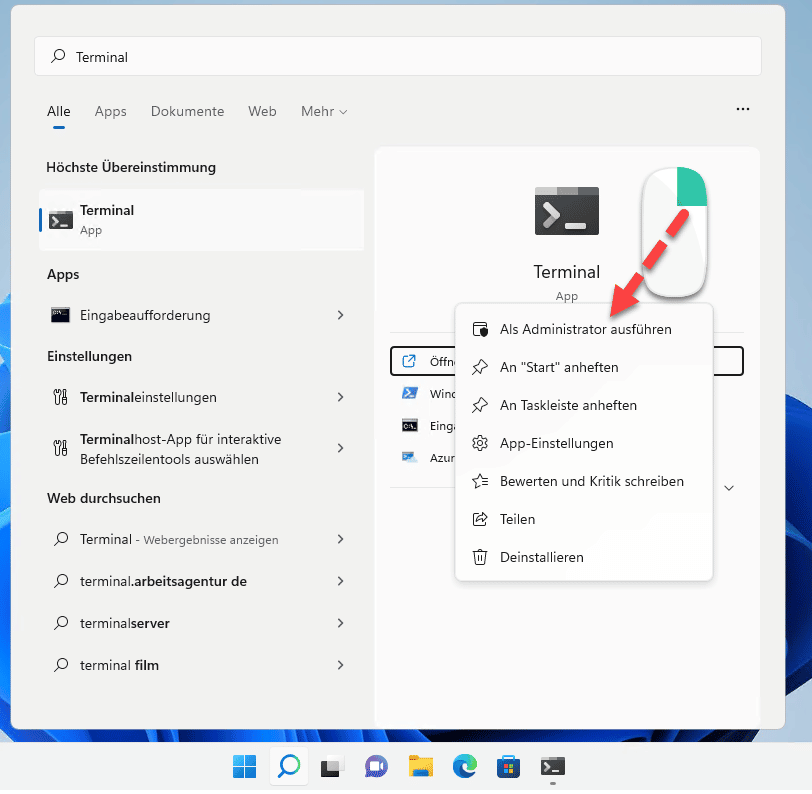This screenshot has width=812, height=794.
Task: Expand Eingabeaufforderung result chevron
Action: coord(340,315)
